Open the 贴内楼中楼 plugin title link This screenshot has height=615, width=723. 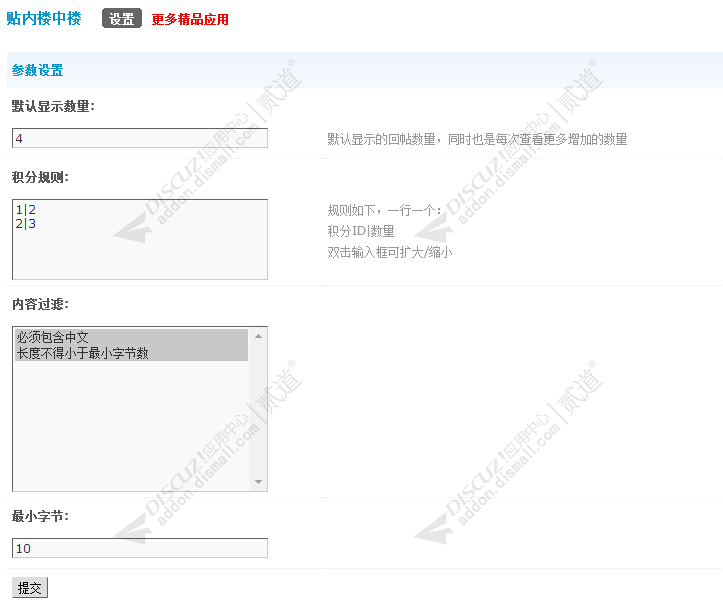[44, 18]
